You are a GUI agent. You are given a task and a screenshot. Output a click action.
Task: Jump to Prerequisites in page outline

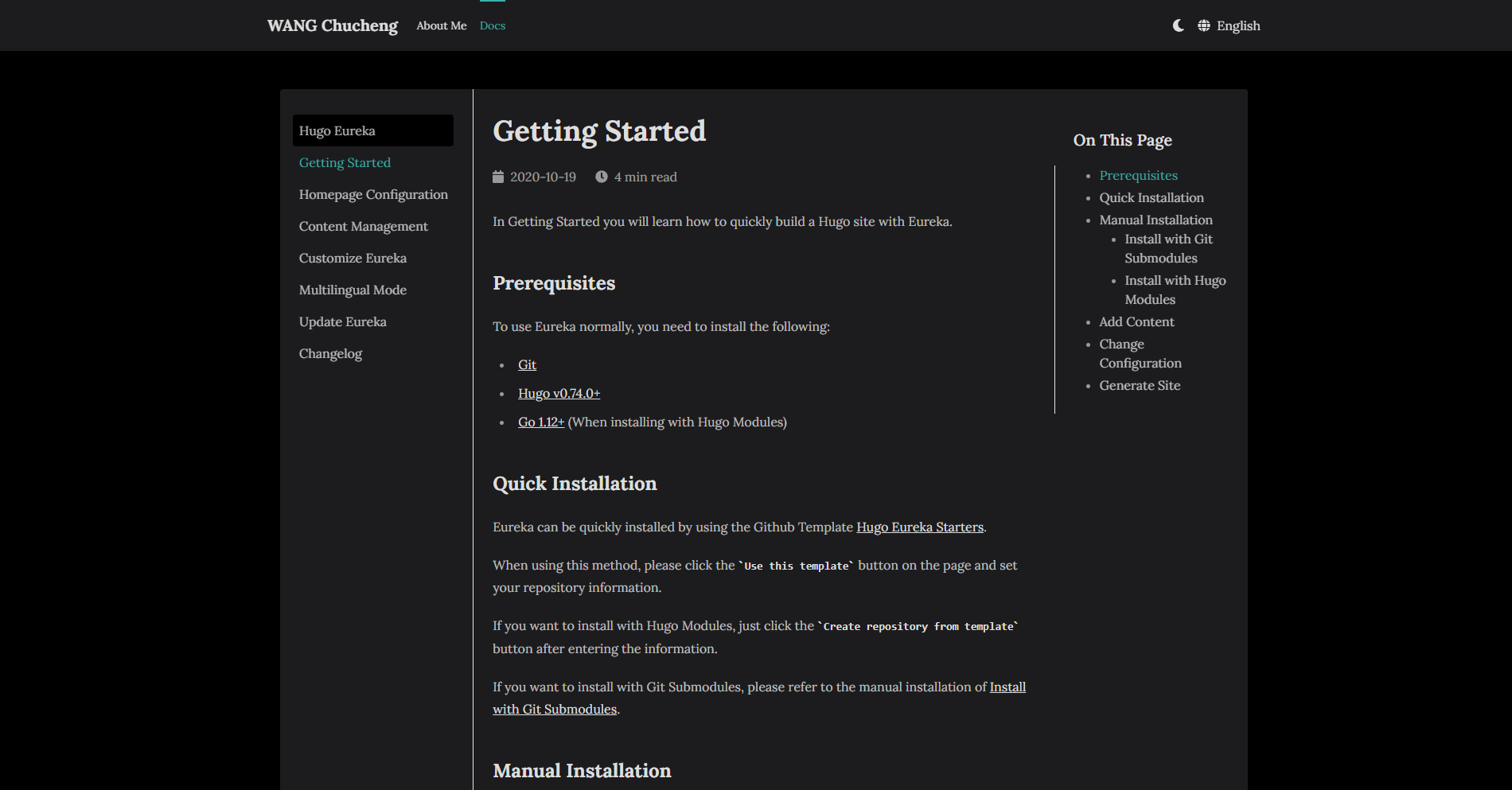[x=1139, y=175]
